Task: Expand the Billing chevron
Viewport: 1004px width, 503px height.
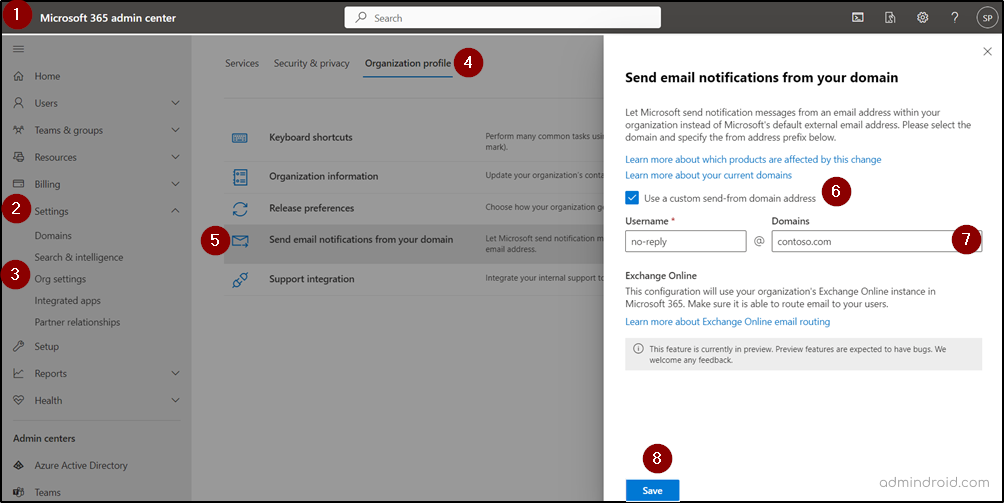Action: pyautogui.click(x=175, y=184)
